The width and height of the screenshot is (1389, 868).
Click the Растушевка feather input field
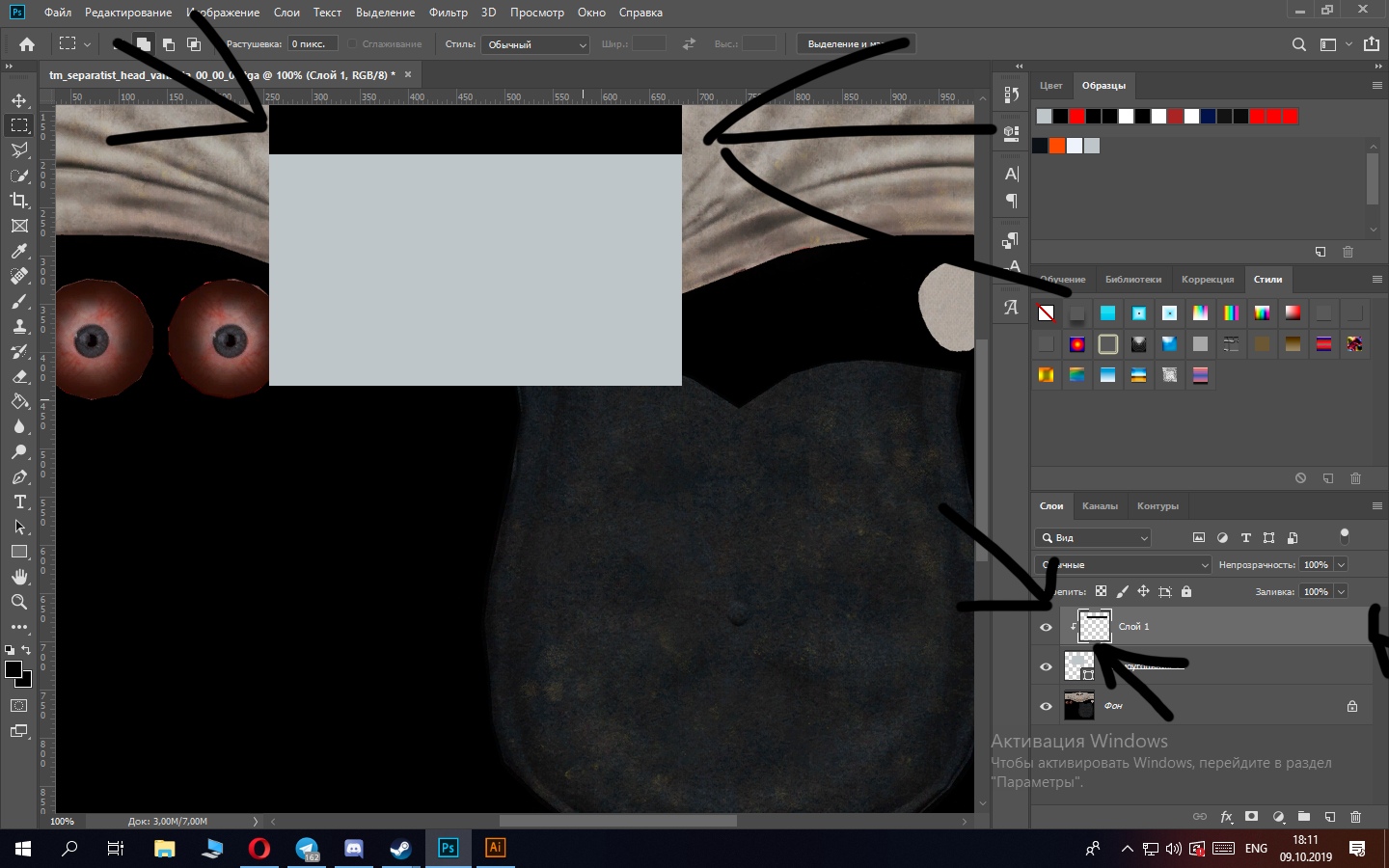[x=313, y=44]
